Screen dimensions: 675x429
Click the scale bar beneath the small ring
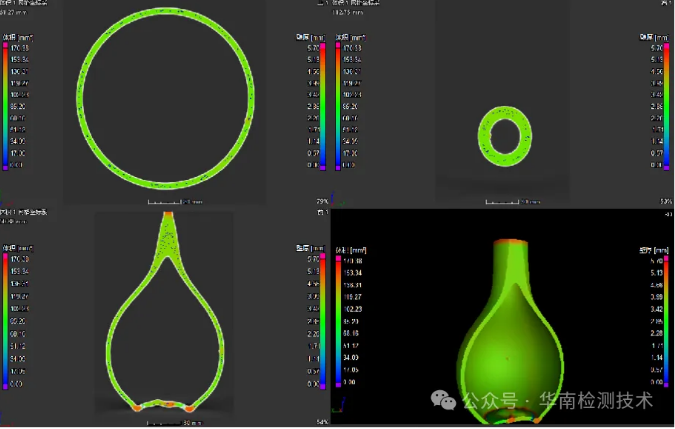pyautogui.click(x=503, y=202)
